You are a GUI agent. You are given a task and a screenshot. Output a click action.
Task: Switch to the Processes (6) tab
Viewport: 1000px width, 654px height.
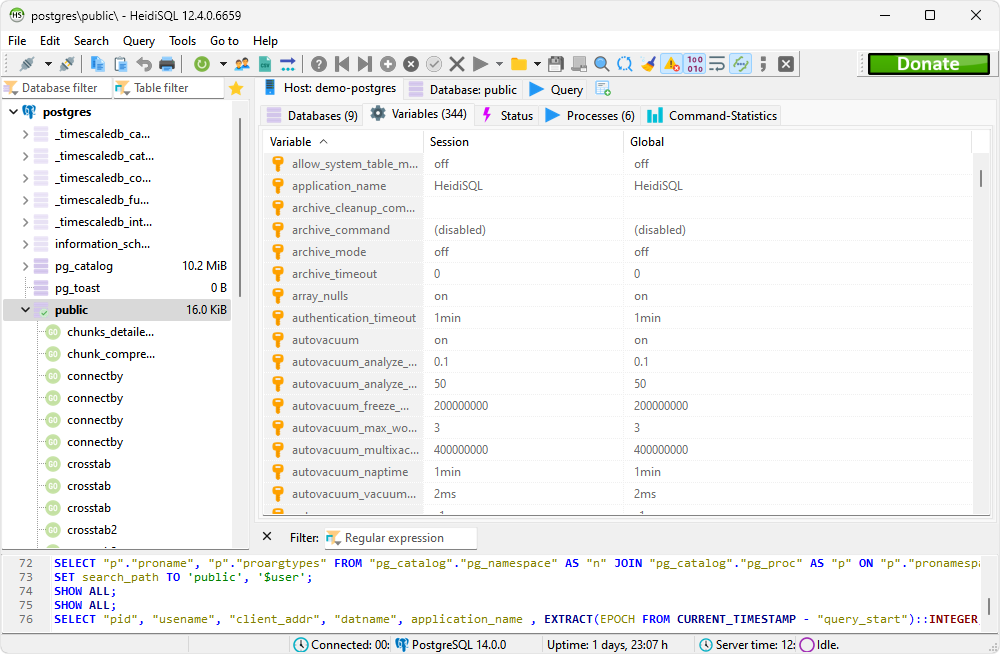[x=589, y=116]
